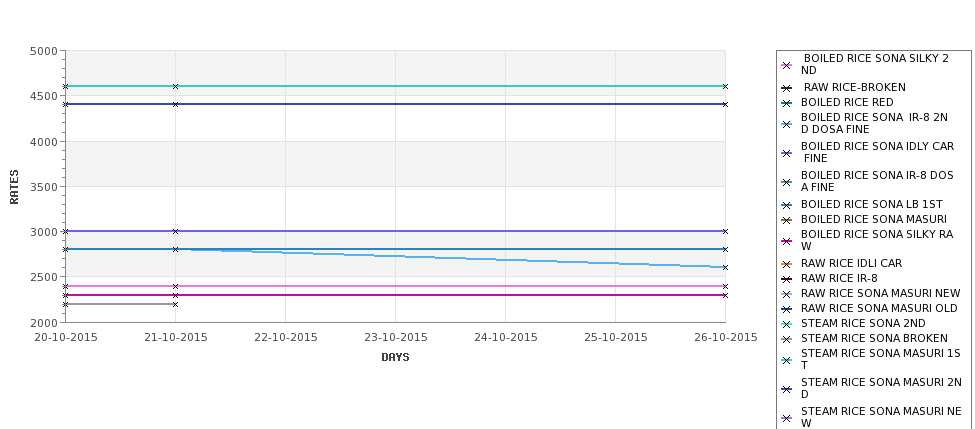The width and height of the screenshot is (975, 429).
Task: Click the STEAM RICE SONA MASURI 1ST teal swatch
Action: pos(787,360)
